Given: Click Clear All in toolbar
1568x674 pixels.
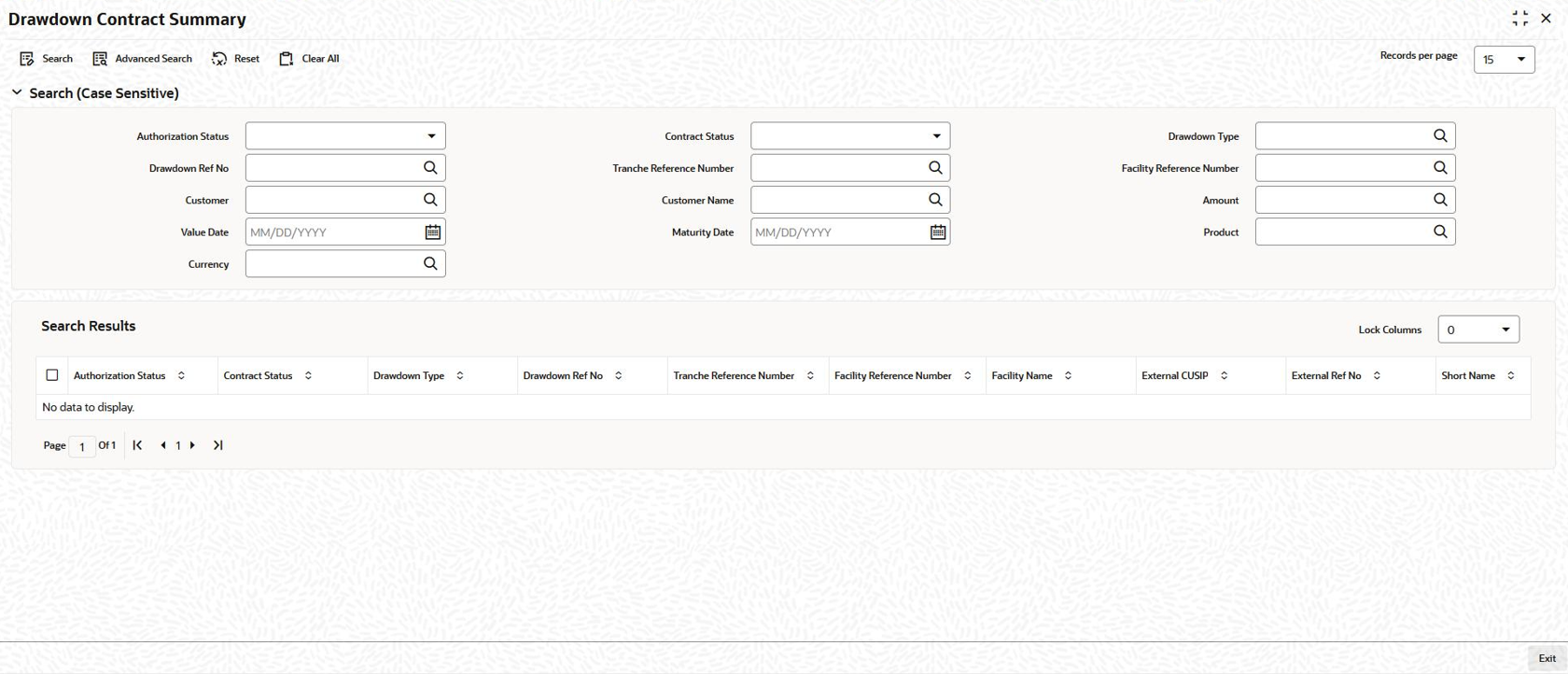Looking at the screenshot, I should click(x=309, y=59).
